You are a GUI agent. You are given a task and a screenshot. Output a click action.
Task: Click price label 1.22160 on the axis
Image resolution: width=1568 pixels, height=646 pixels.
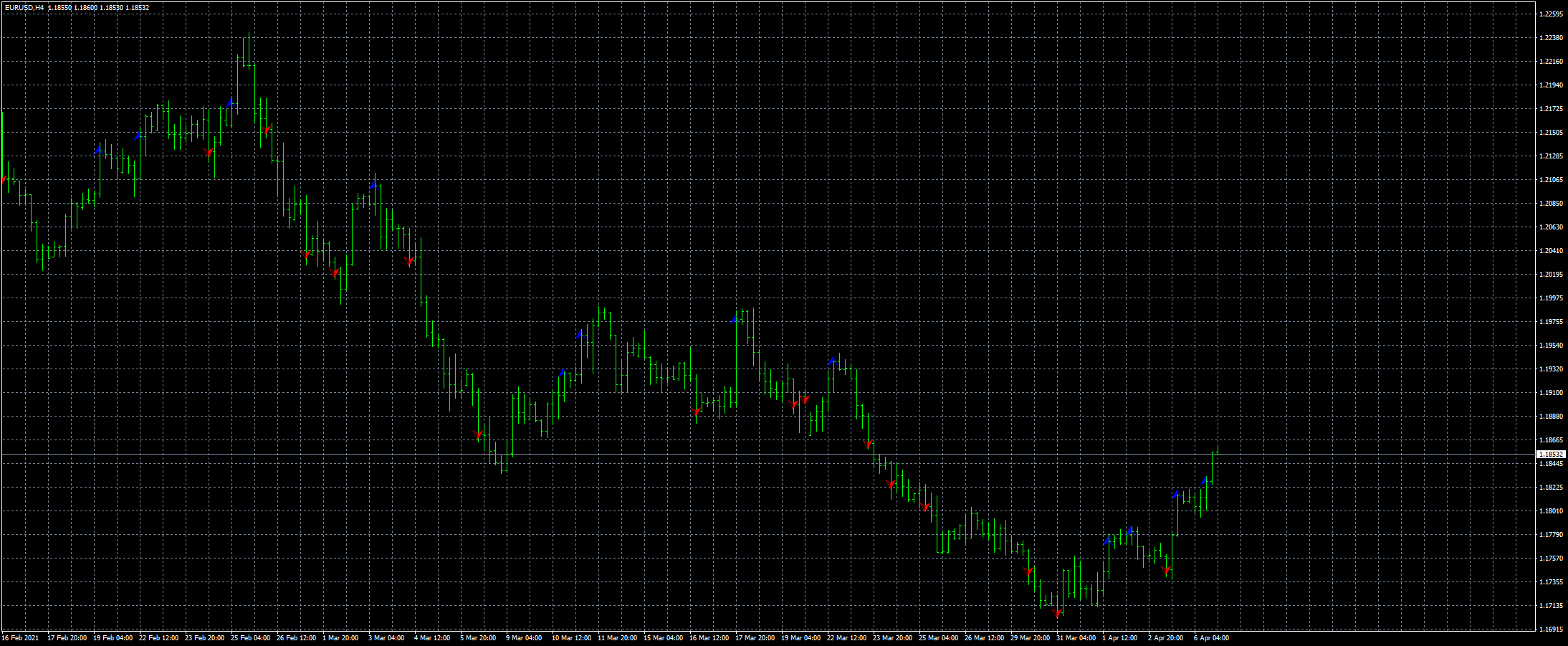(x=1550, y=61)
